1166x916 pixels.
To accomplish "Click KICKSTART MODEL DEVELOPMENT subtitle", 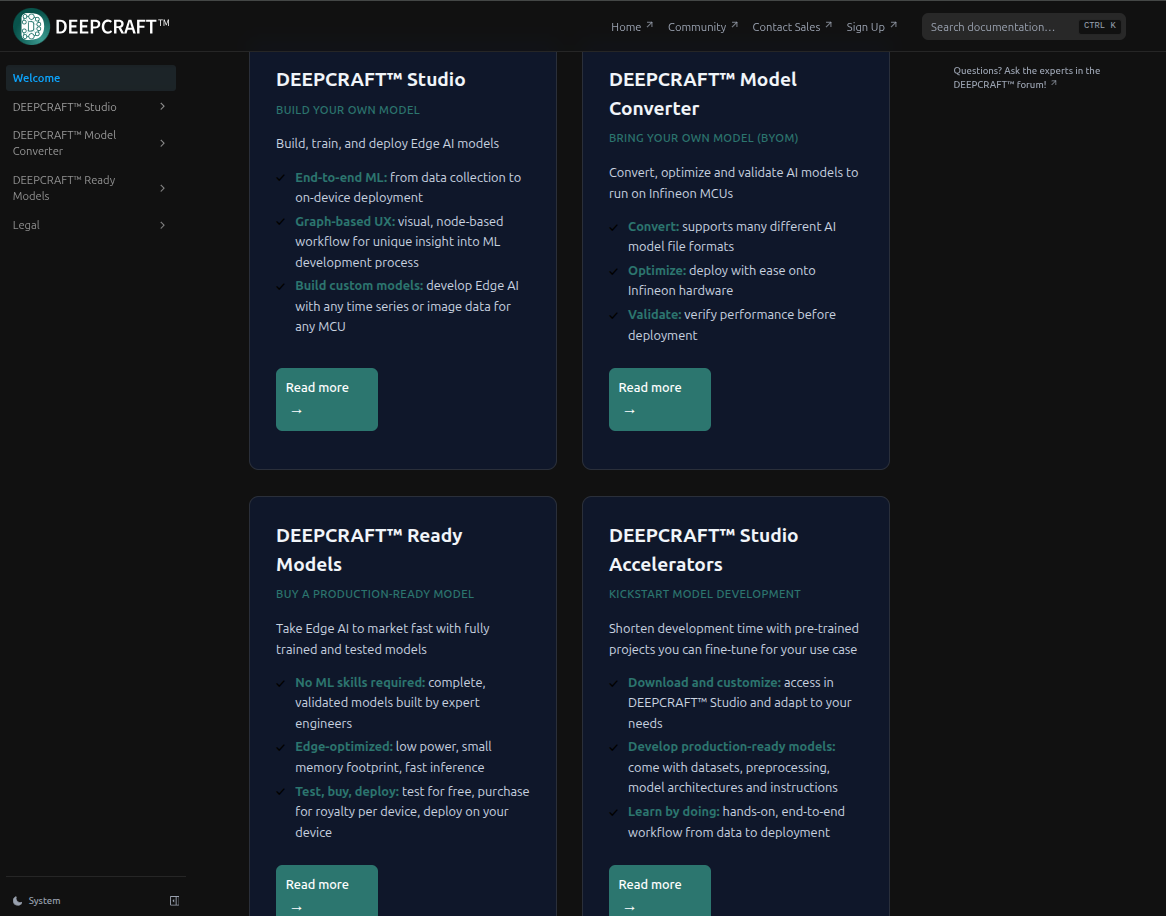I will 705,594.
